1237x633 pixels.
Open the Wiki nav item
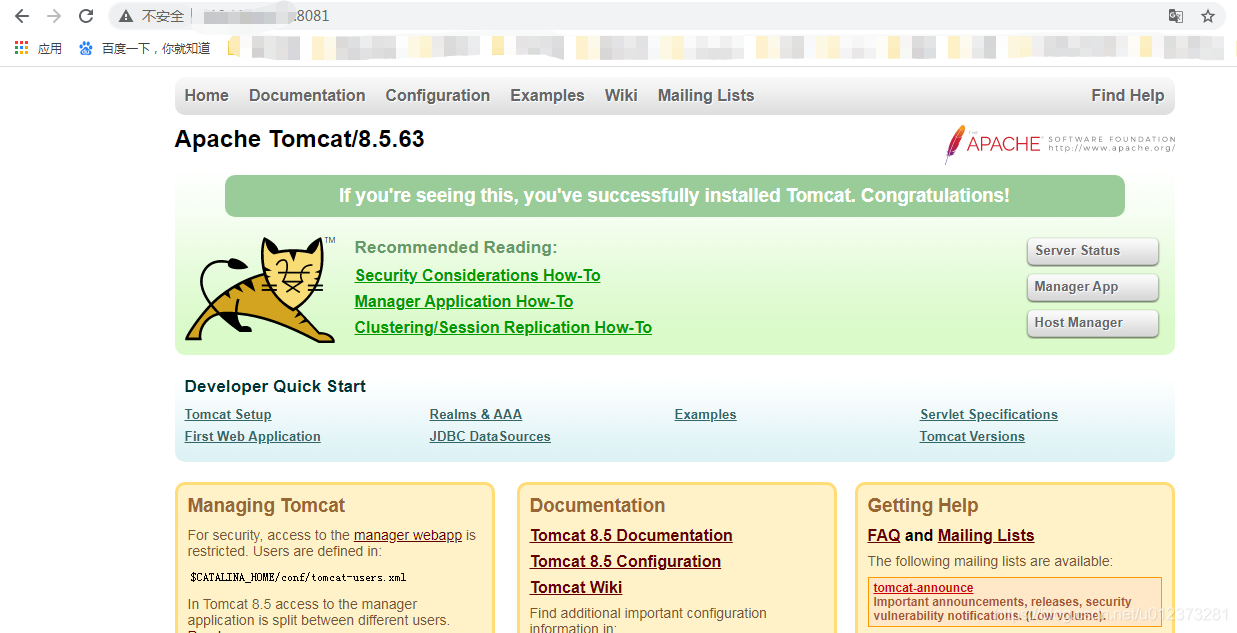[x=621, y=96]
